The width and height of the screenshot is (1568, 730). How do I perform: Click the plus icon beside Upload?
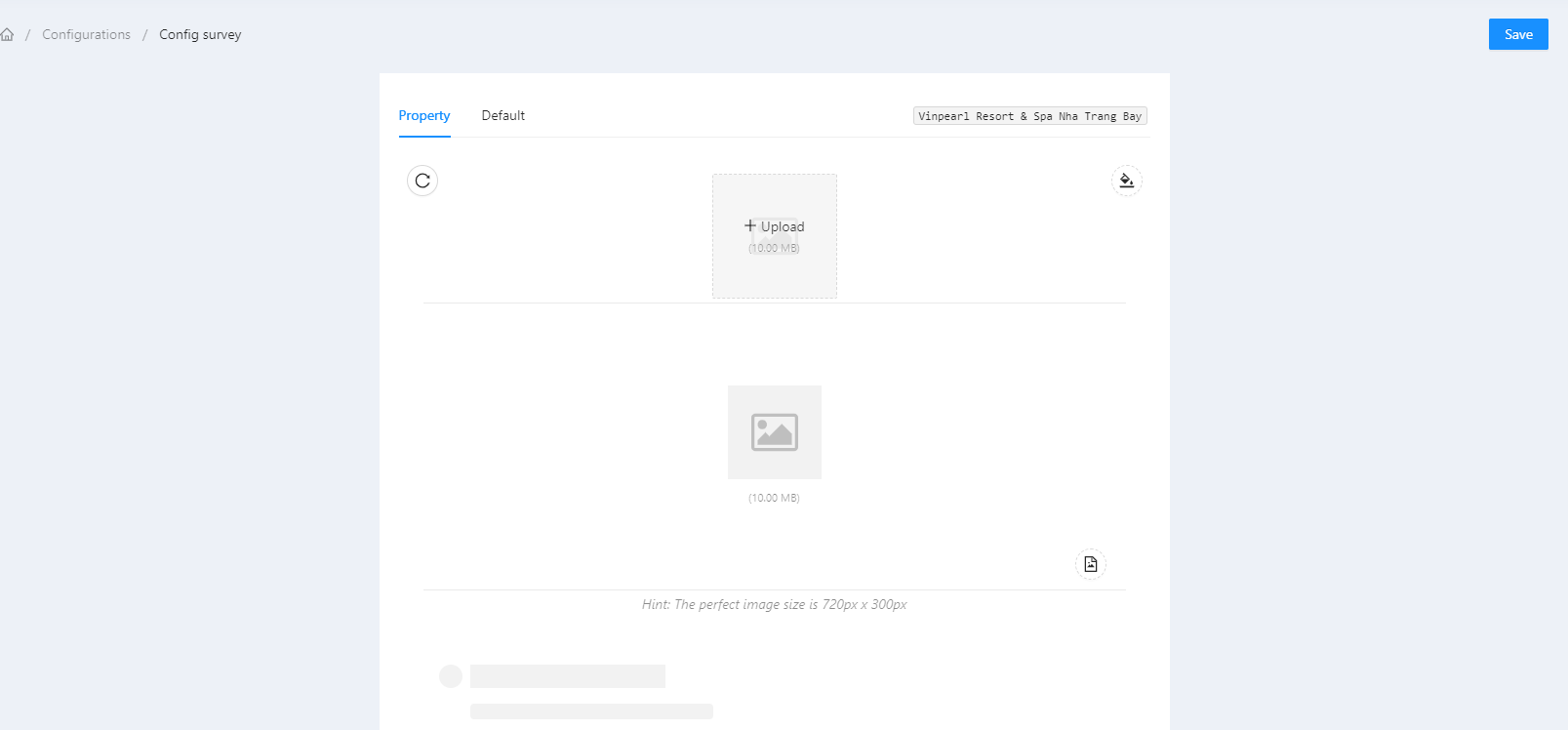749,225
